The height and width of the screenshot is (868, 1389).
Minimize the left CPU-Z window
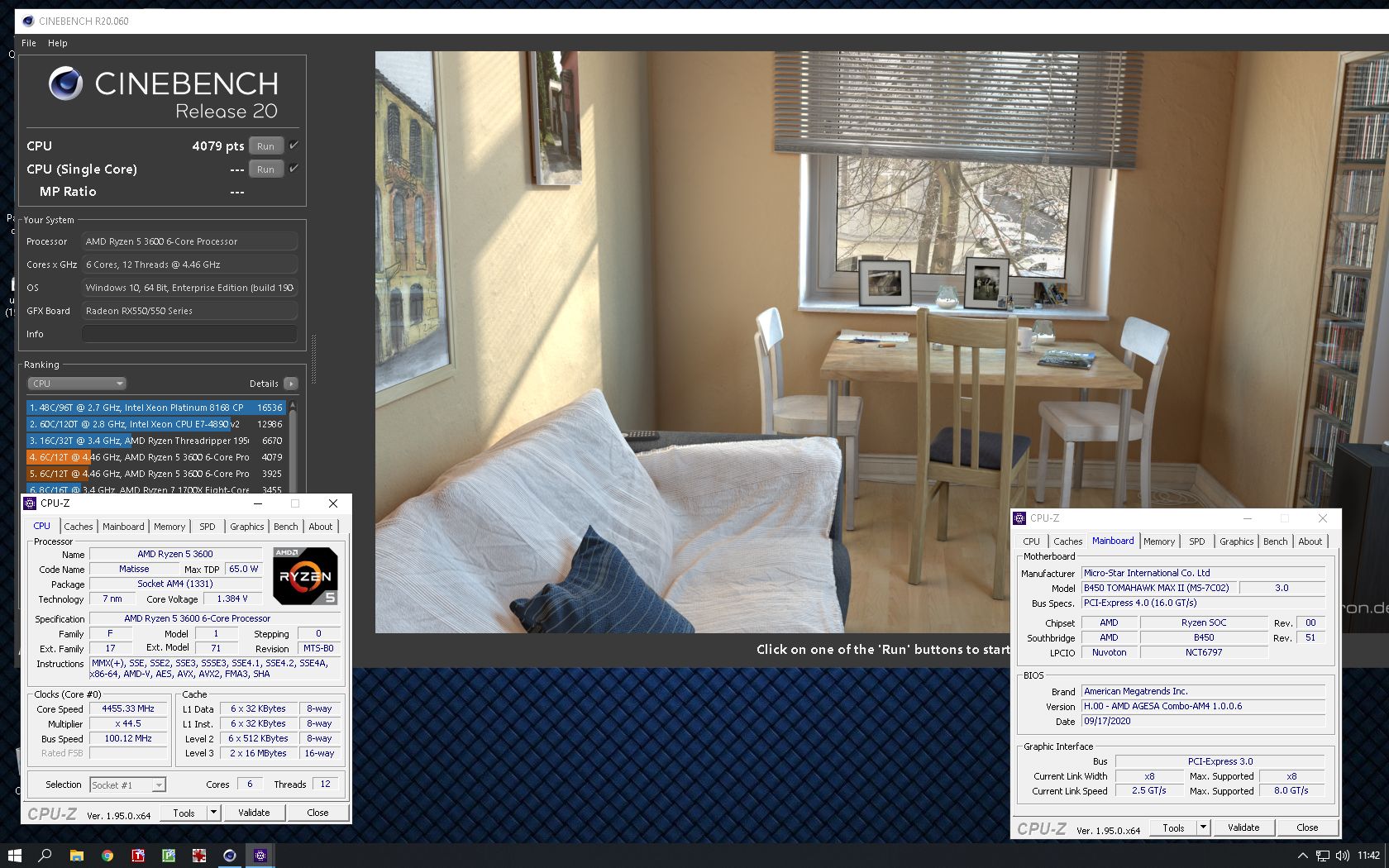click(x=257, y=503)
